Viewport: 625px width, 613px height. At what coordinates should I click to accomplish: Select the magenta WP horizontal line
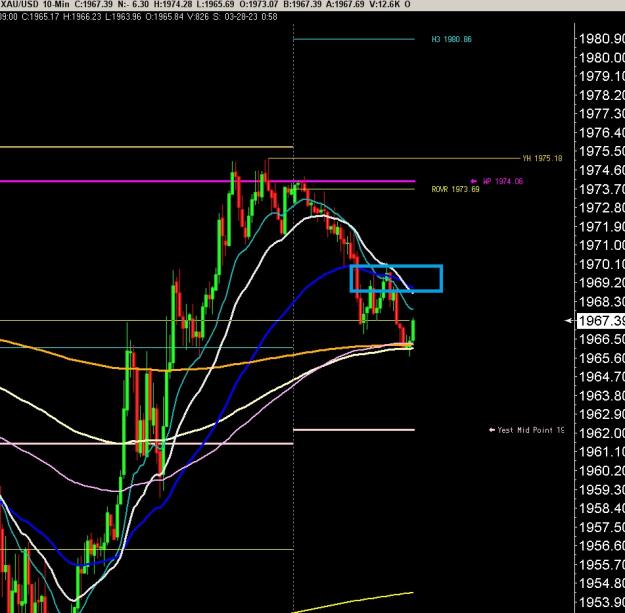pos(207,181)
